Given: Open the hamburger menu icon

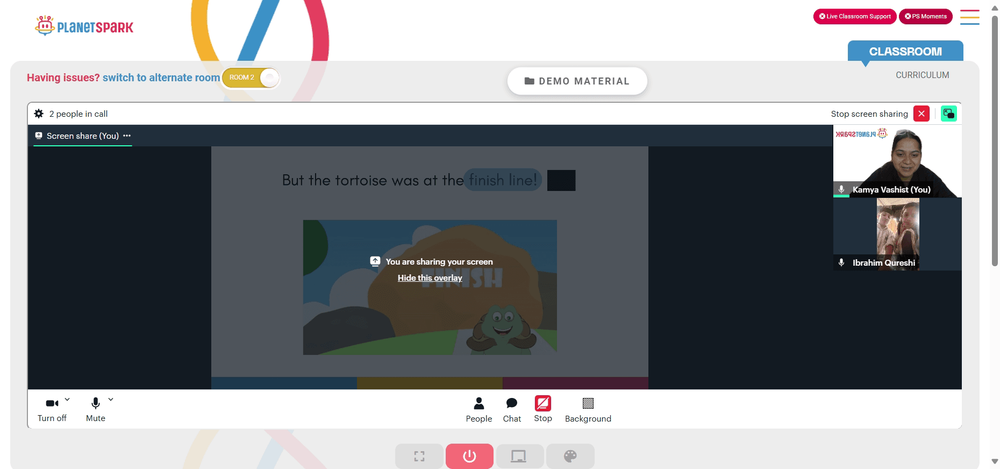Looking at the screenshot, I should pos(969,17).
